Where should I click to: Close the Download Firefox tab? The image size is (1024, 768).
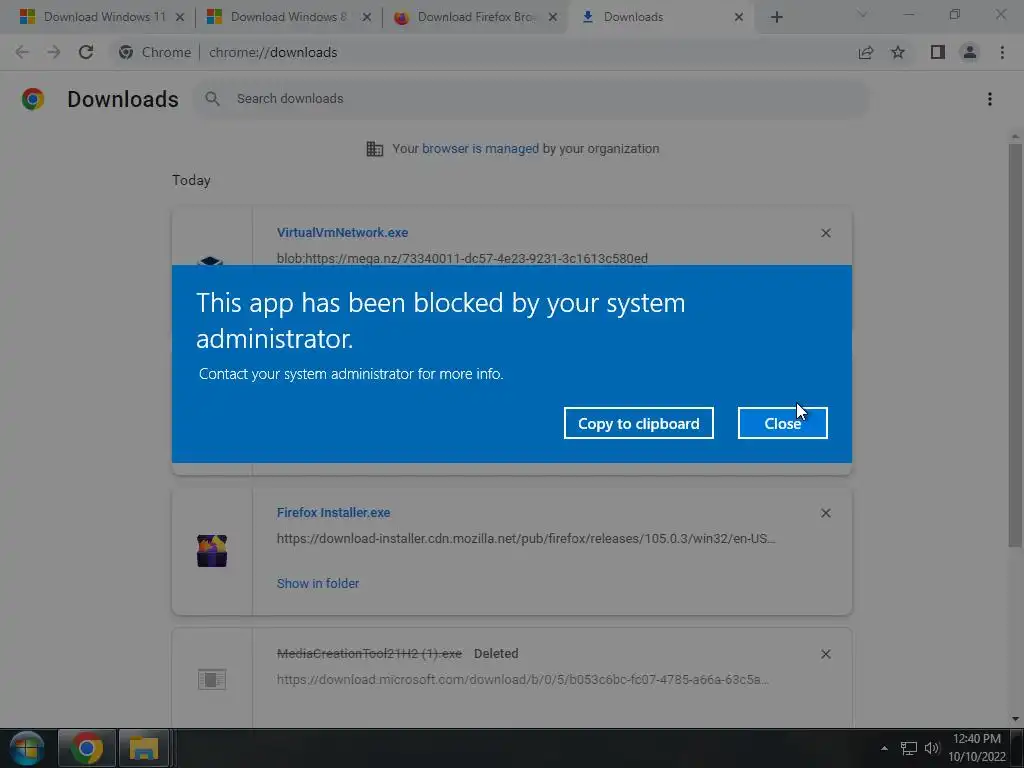552,17
